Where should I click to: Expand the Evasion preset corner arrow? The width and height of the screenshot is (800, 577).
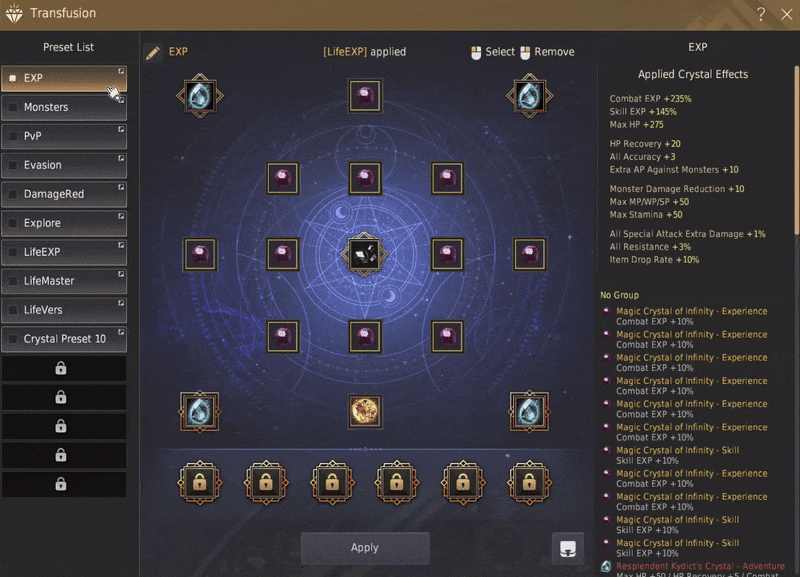[121, 158]
